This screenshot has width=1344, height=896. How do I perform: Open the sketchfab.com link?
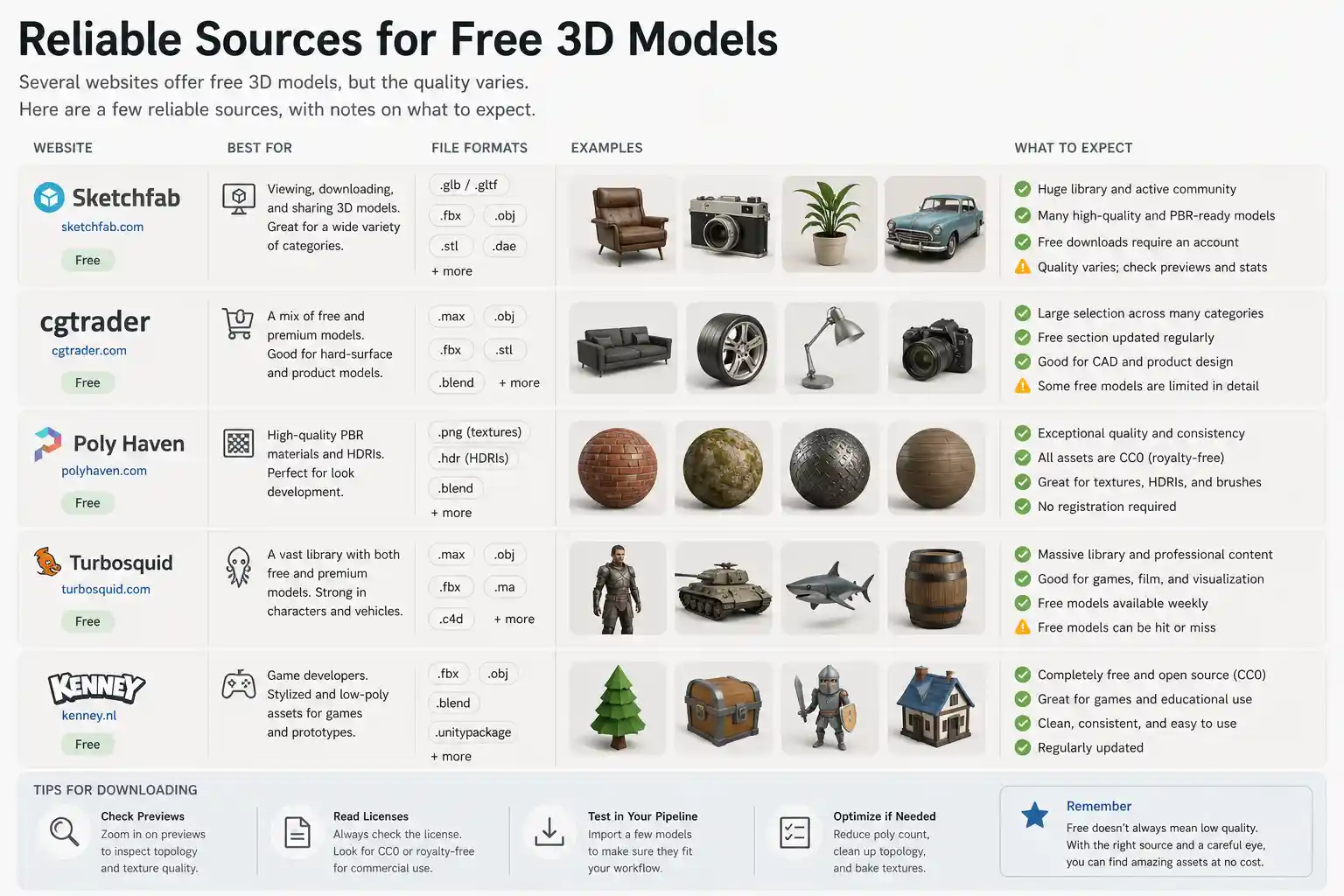tap(102, 227)
